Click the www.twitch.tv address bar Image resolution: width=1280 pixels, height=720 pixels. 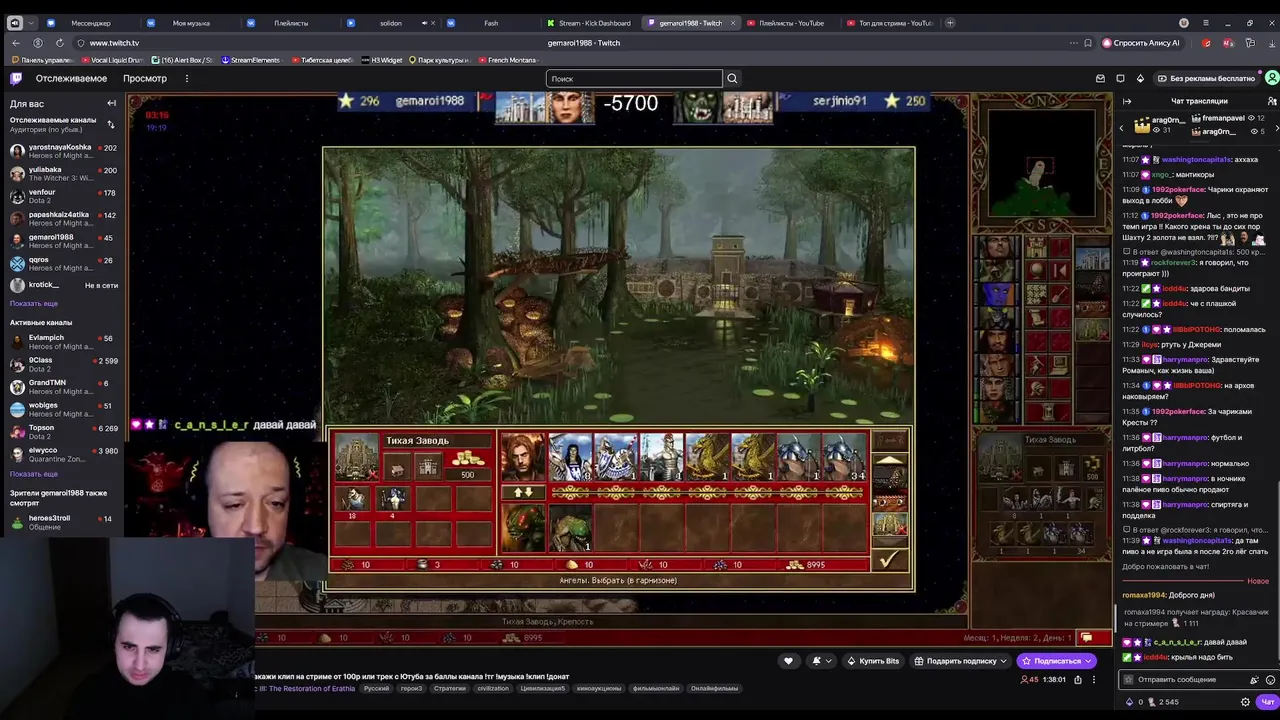(114, 43)
